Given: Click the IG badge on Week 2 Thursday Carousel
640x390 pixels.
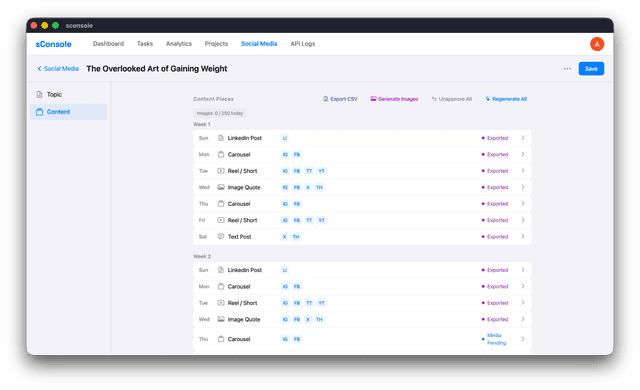Looking at the screenshot, I should [285, 339].
